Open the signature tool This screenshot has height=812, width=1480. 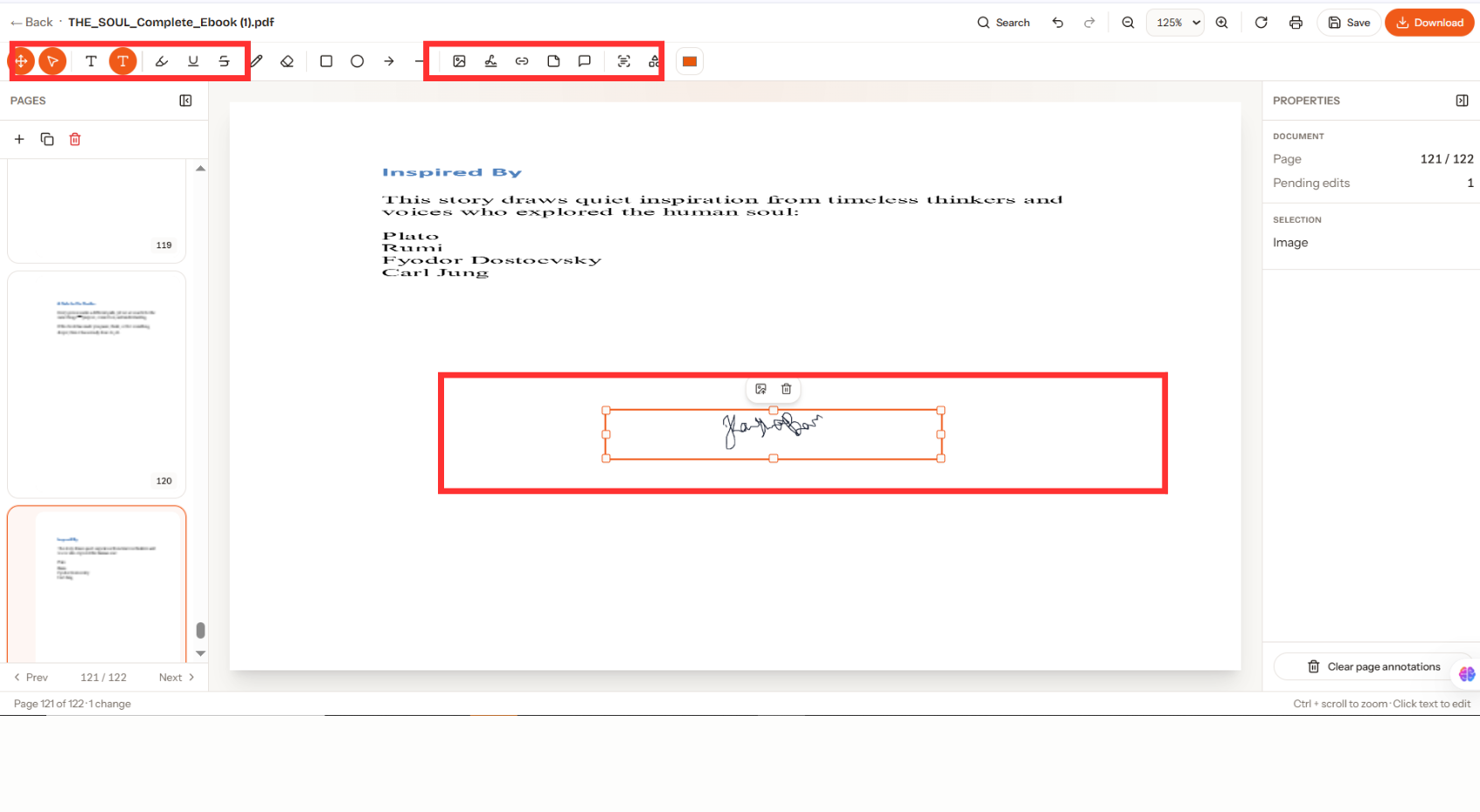tap(490, 61)
